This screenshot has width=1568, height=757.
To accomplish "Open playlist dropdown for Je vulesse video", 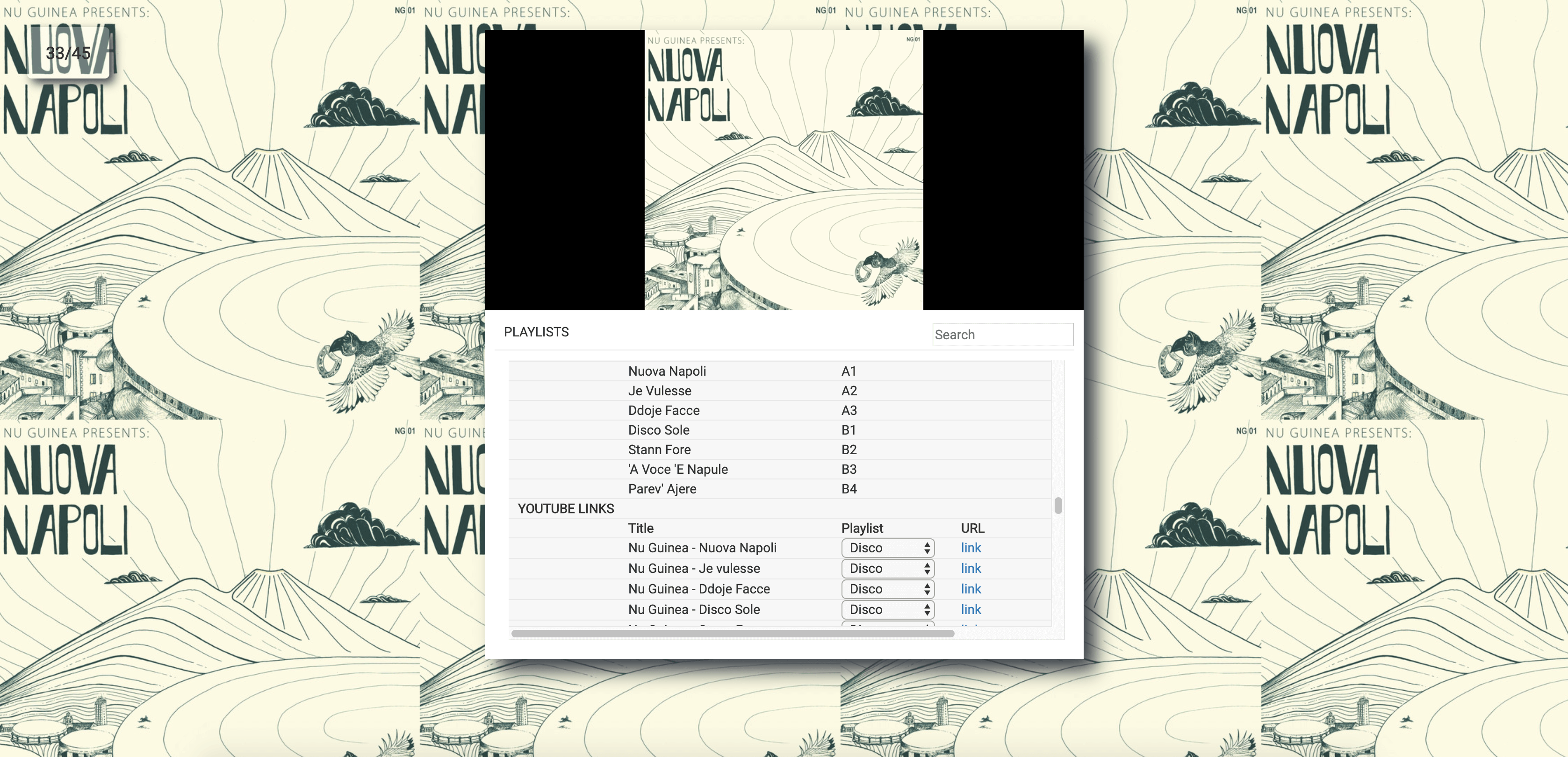I will point(887,568).
